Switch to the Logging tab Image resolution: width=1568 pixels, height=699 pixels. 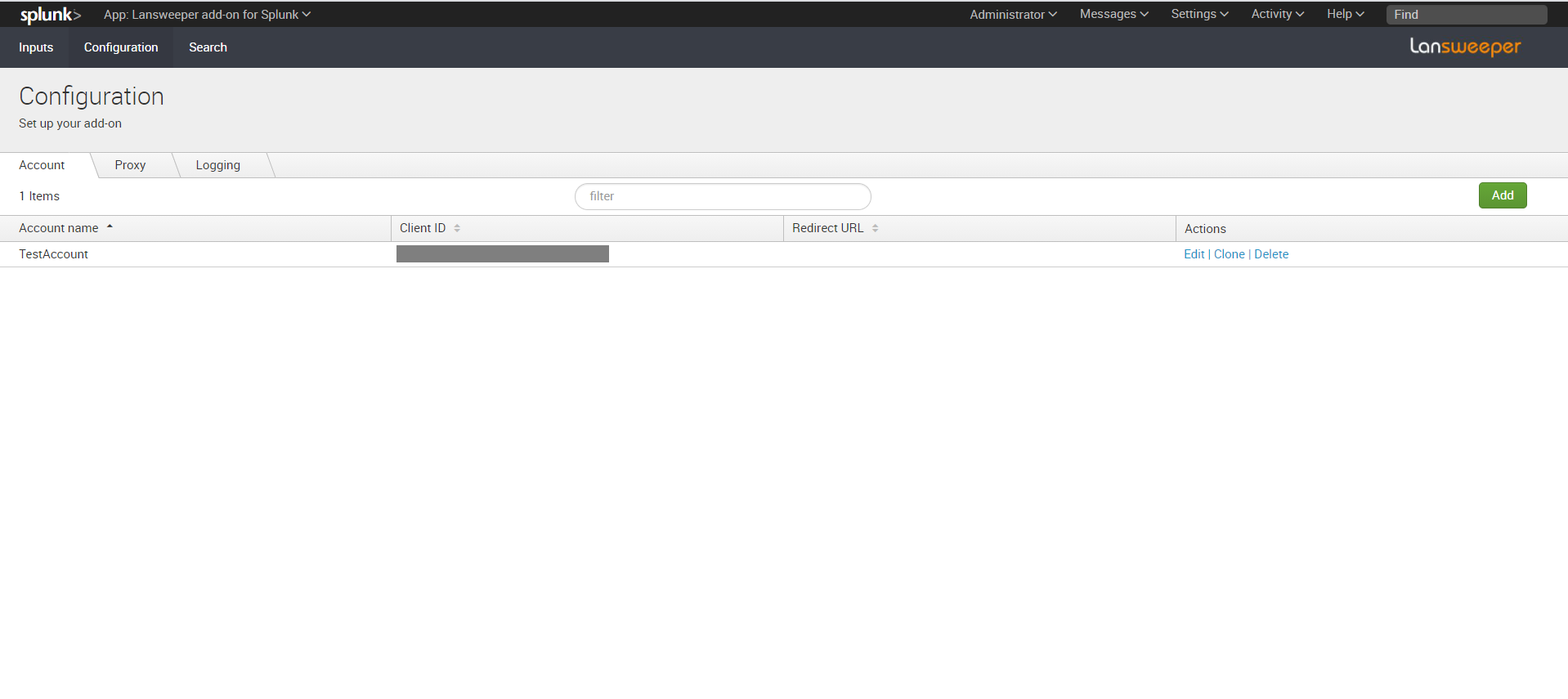pyautogui.click(x=218, y=165)
